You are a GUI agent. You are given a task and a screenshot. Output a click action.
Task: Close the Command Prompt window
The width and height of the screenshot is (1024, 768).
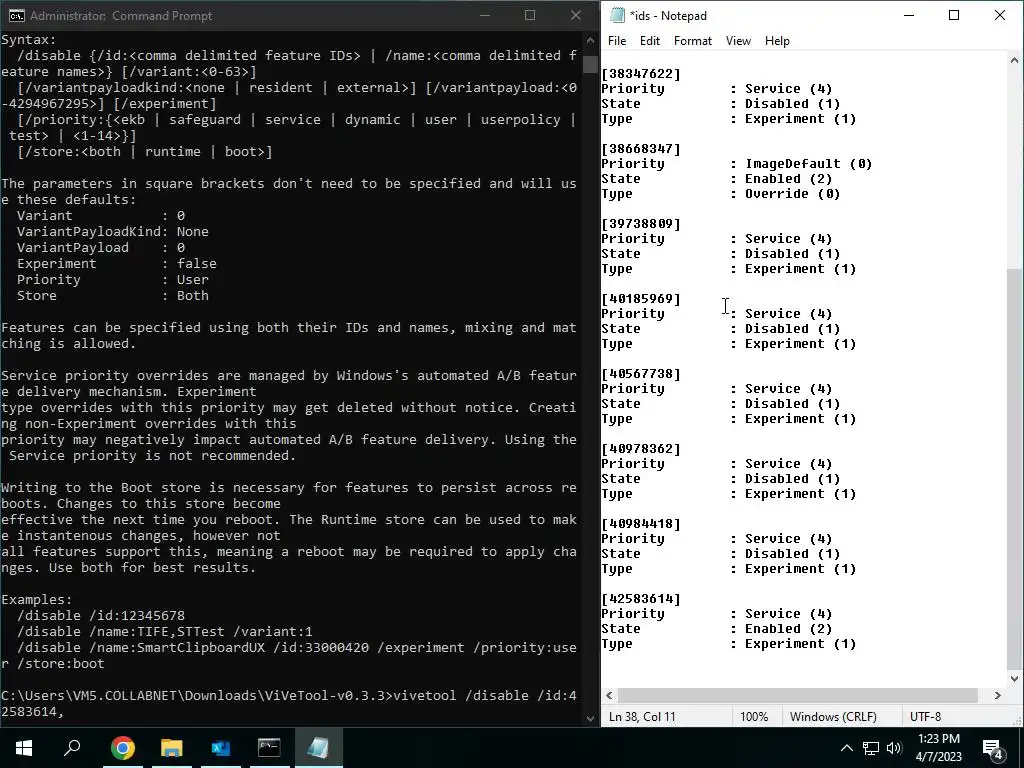click(x=575, y=15)
